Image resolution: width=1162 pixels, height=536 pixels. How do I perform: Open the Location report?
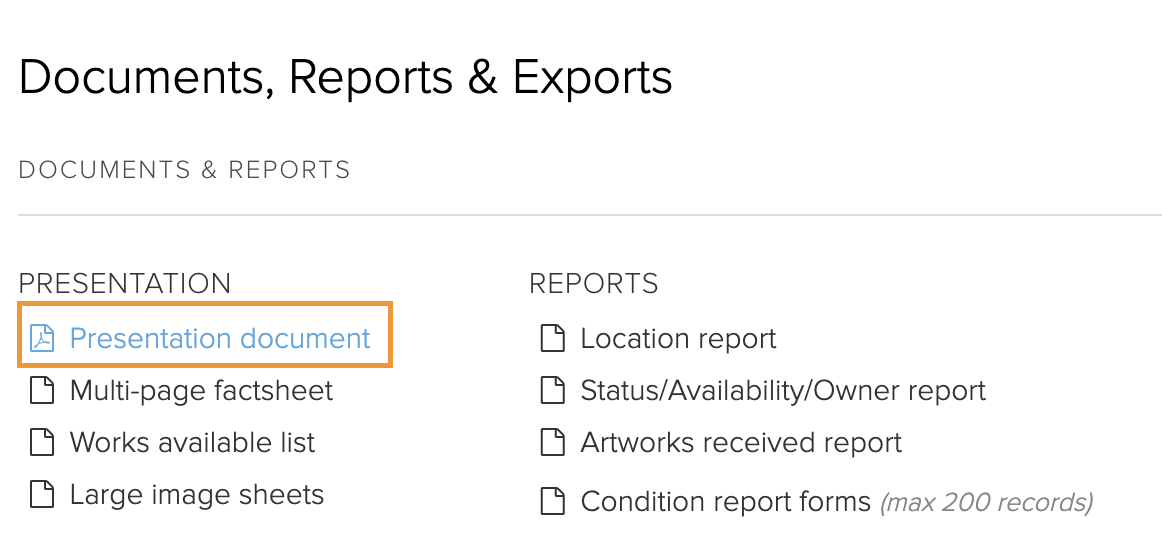pos(678,339)
